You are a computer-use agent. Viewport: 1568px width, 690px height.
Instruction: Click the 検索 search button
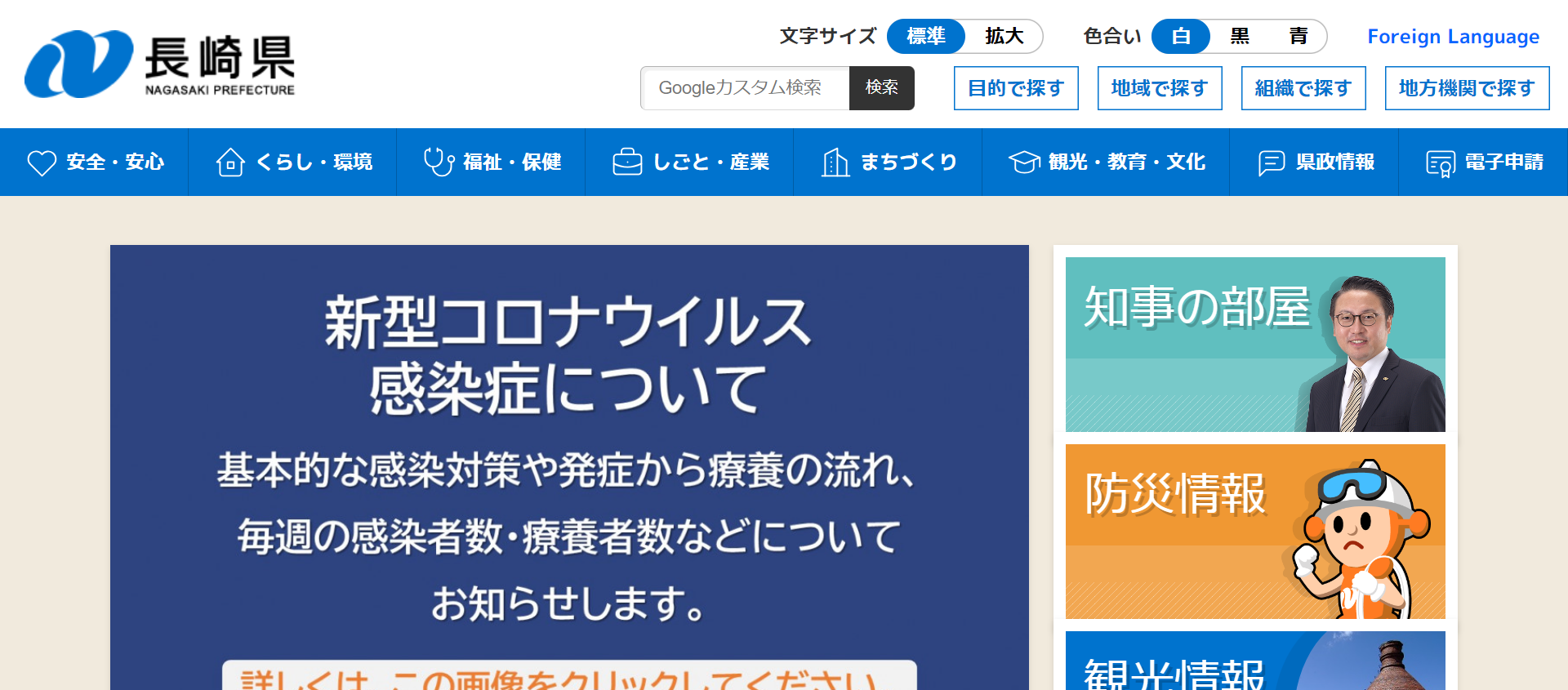pyautogui.click(x=882, y=88)
